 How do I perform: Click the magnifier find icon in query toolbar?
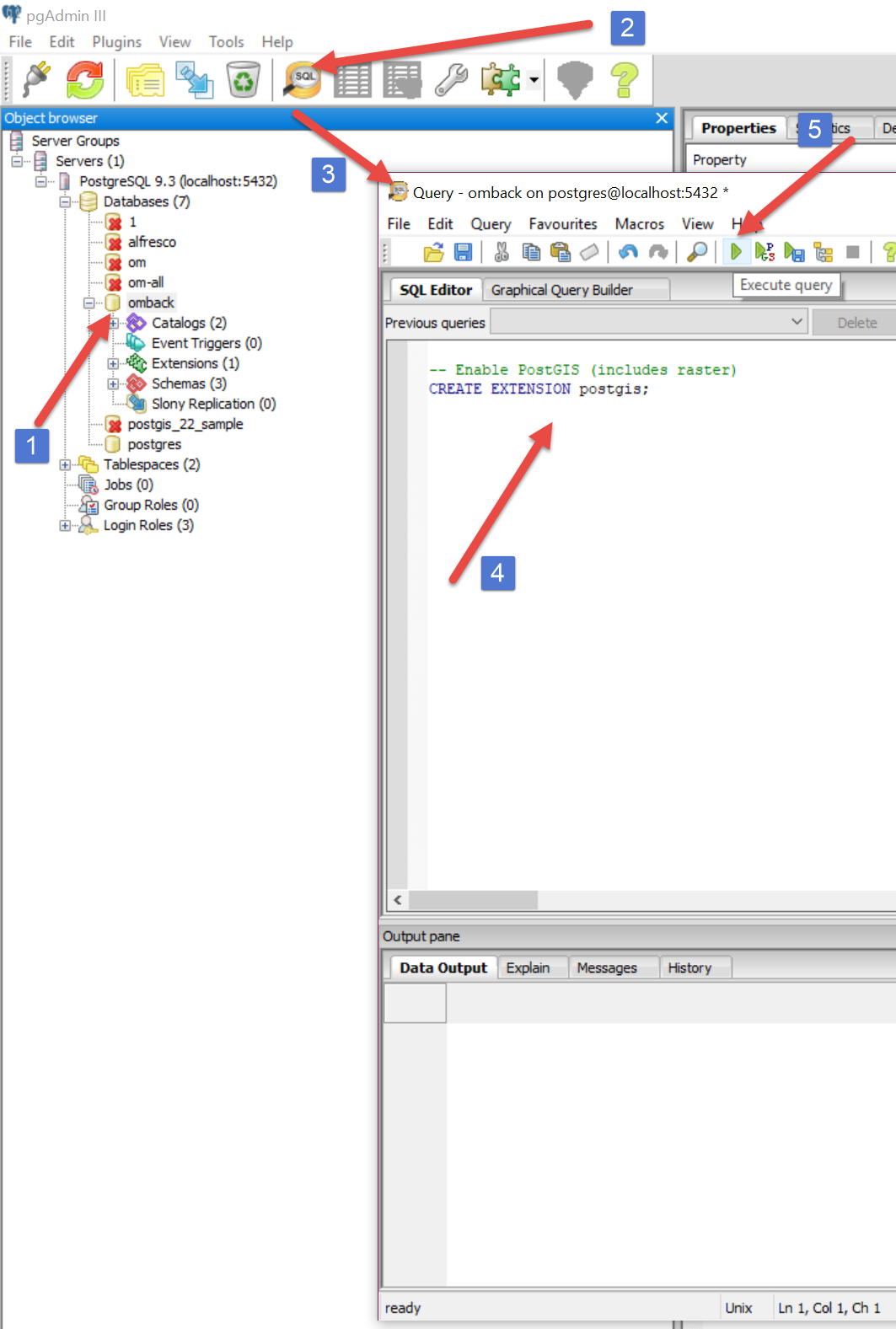click(x=697, y=251)
